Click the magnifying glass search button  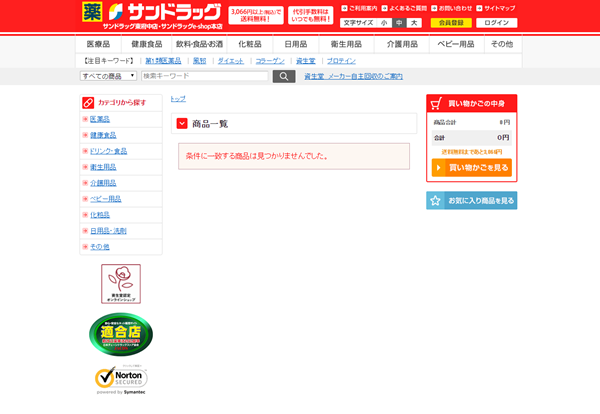pyautogui.click(x=284, y=76)
